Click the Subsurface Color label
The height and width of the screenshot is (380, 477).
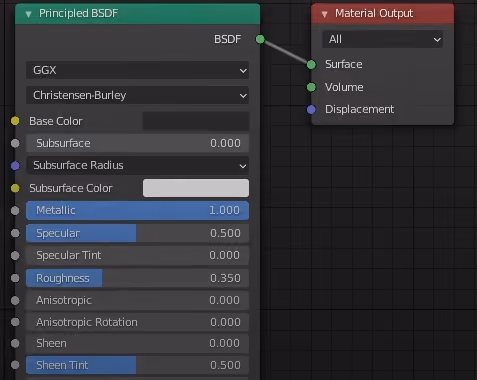click(71, 188)
